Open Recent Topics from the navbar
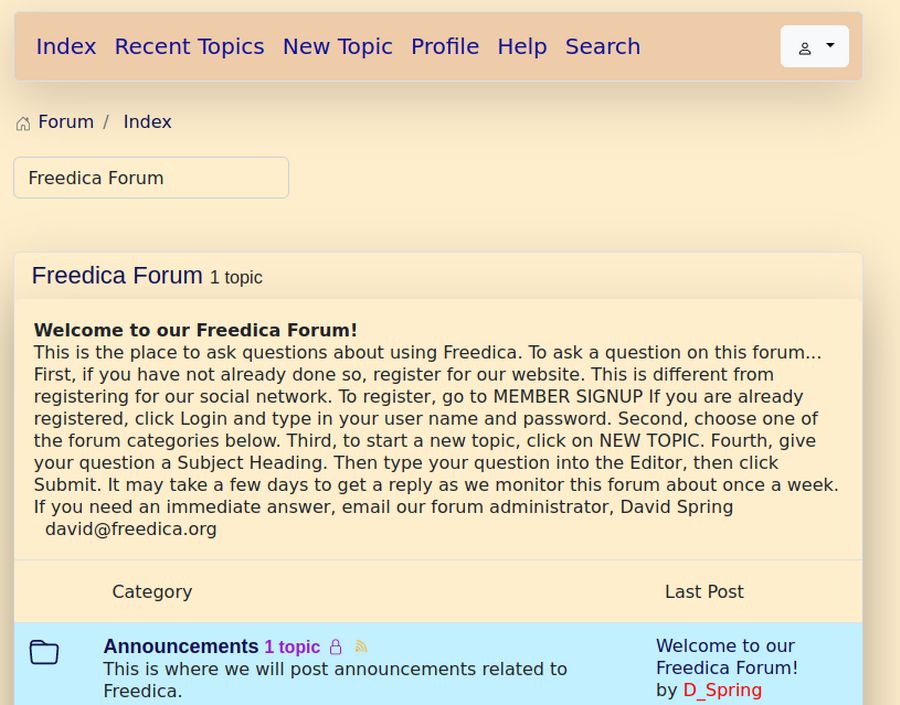 pos(189,47)
